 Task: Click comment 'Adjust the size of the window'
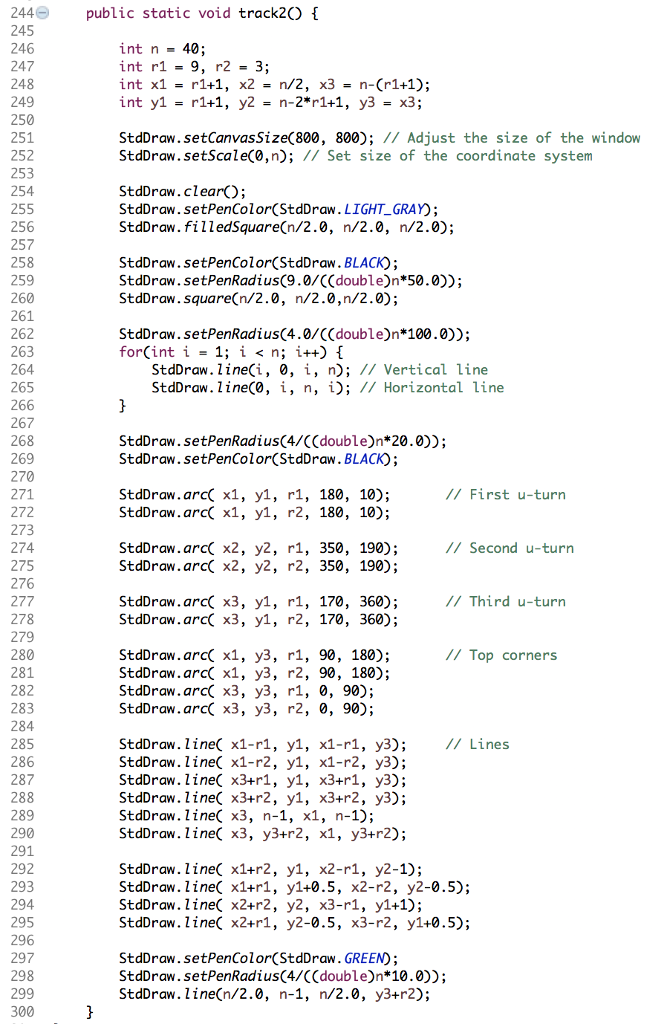point(512,138)
